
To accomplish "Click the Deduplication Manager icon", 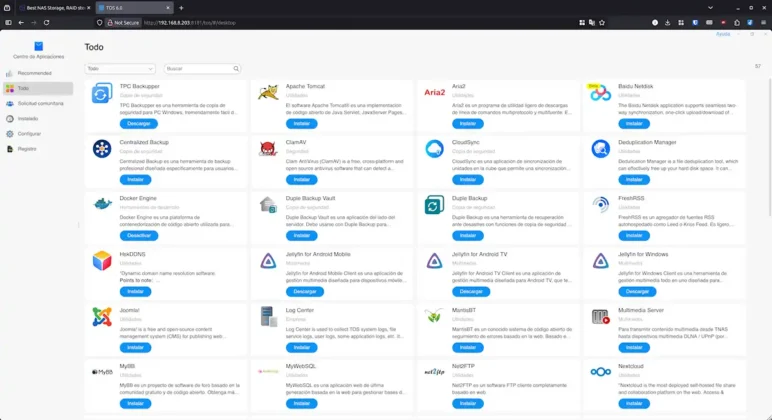I will 600,149.
